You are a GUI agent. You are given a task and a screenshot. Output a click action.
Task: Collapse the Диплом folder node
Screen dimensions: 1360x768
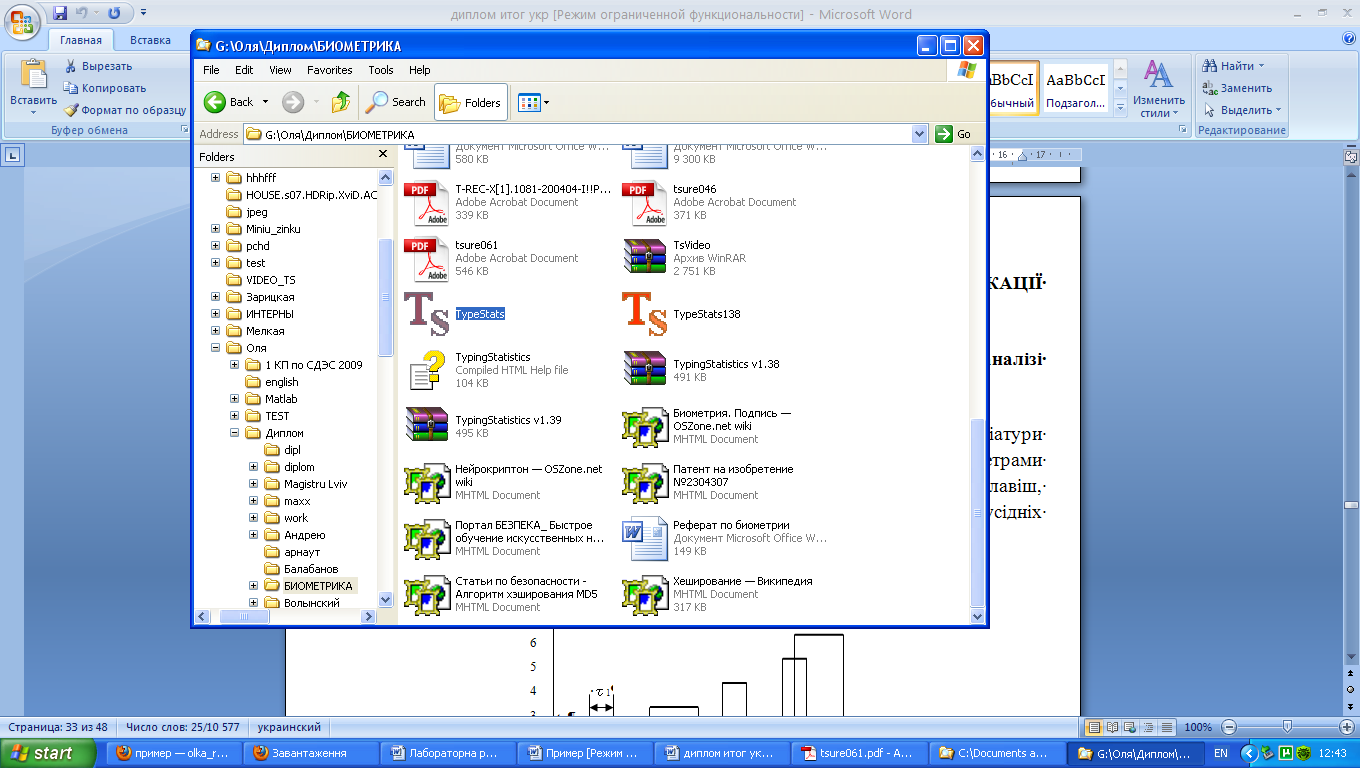(x=235, y=433)
